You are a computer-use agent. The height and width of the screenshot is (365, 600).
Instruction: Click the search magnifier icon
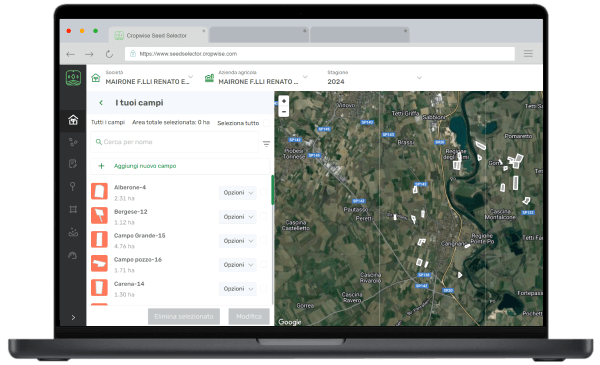pos(99,142)
